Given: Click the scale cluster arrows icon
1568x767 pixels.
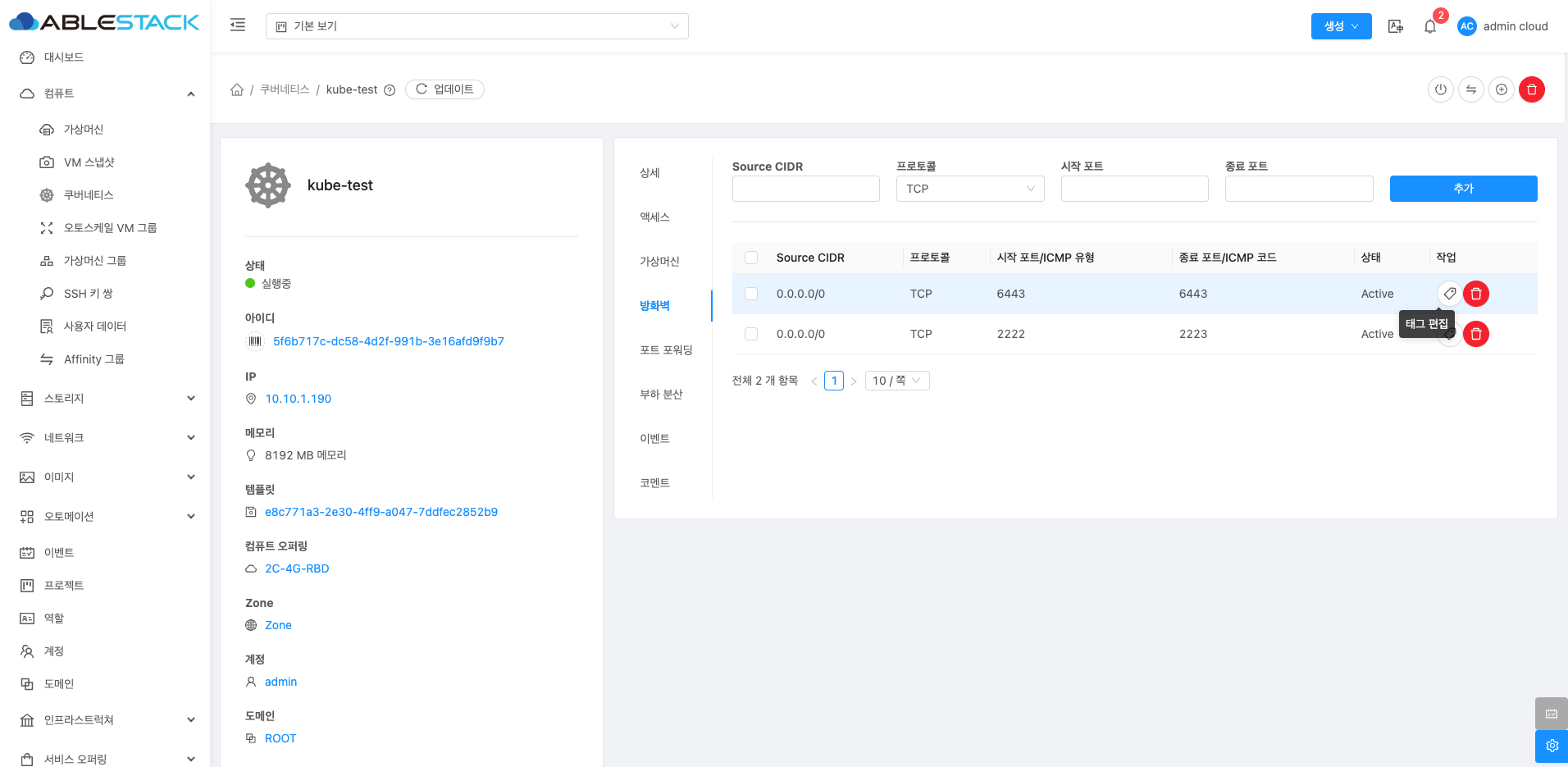Looking at the screenshot, I should pos(1470,89).
